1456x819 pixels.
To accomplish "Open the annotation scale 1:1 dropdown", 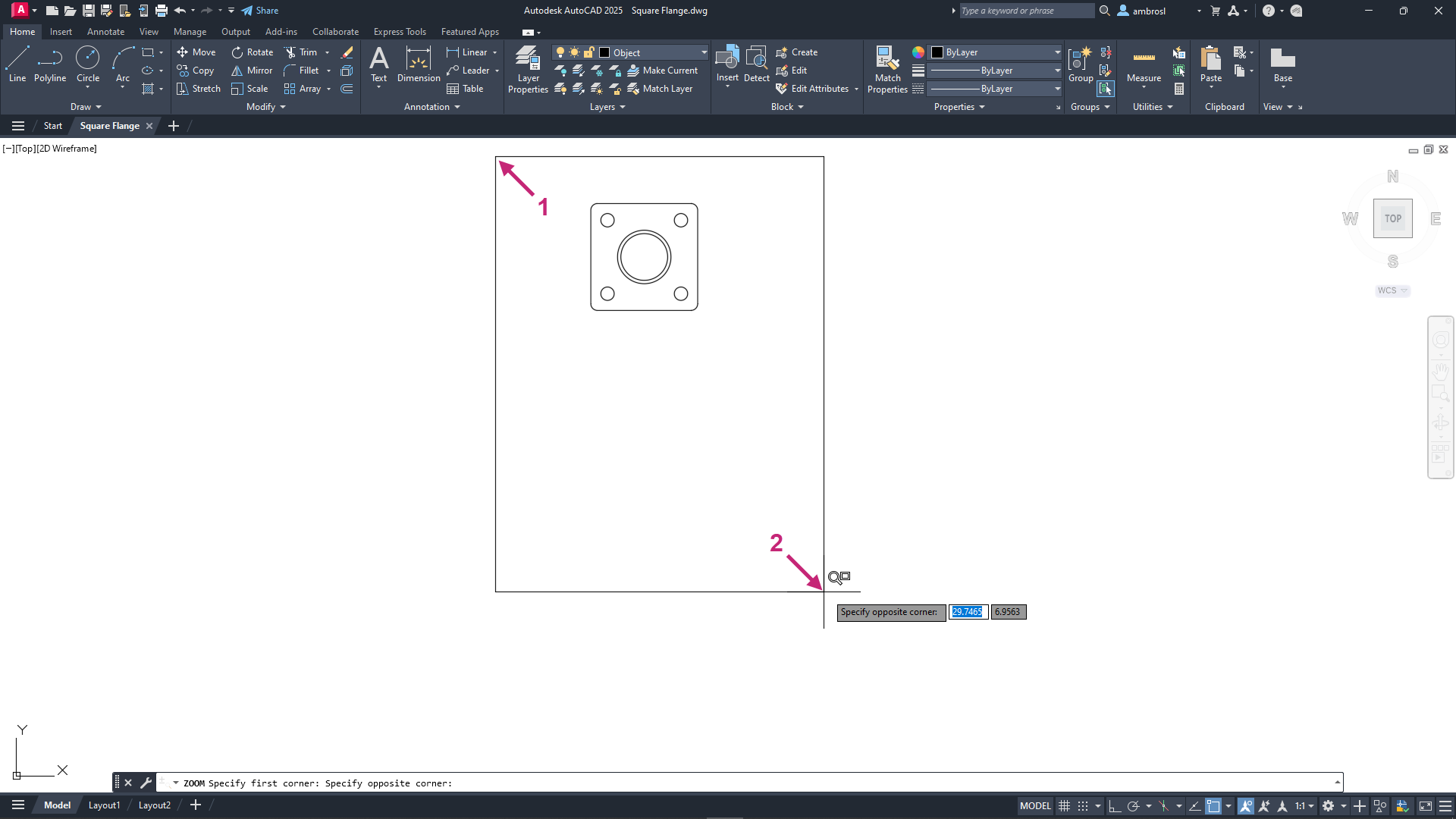I will pos(1304,806).
